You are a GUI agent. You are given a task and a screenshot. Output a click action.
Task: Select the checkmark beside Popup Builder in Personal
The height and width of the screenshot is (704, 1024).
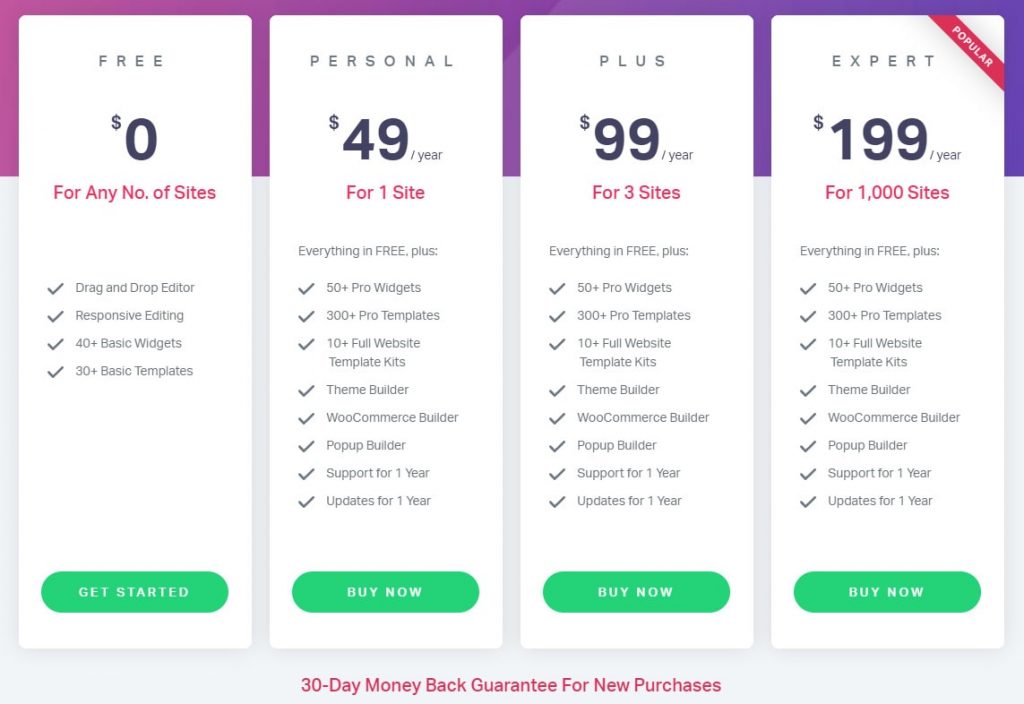point(307,446)
